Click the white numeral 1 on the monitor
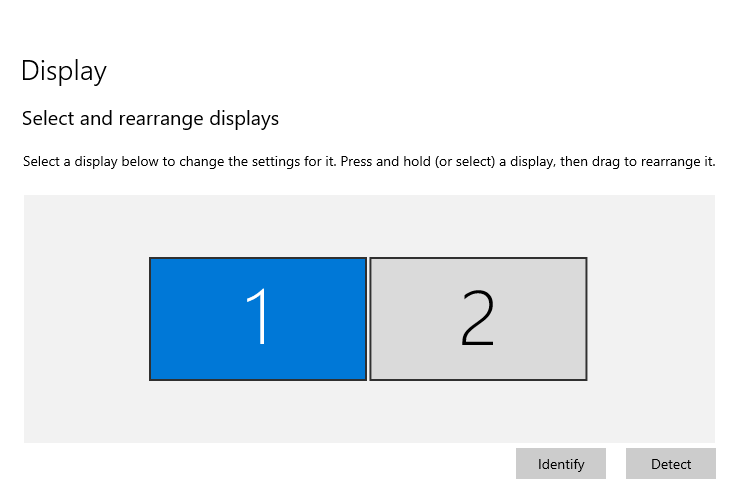Image resolution: width=751 pixels, height=503 pixels. 257,316
